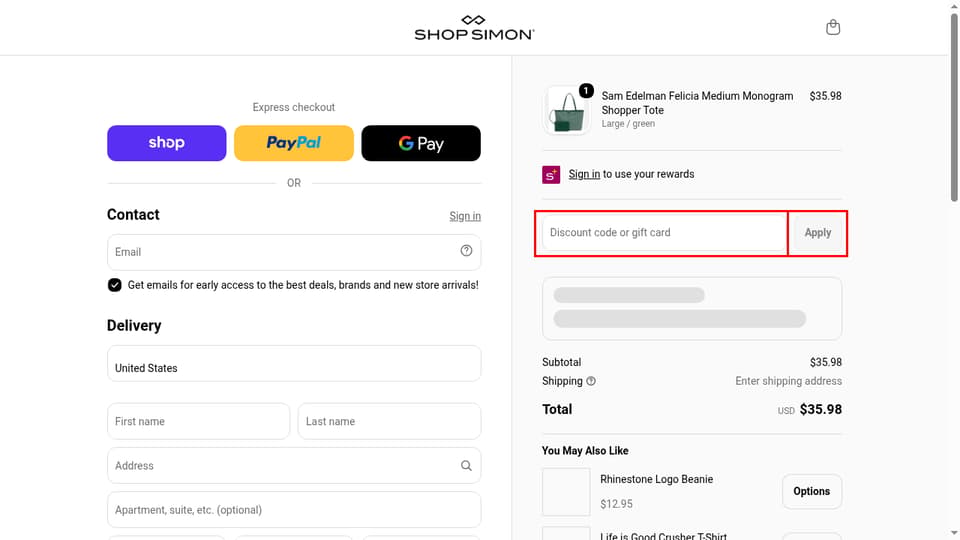Click the rewards S+ icon
This screenshot has height=540, width=960.
coord(551,174)
